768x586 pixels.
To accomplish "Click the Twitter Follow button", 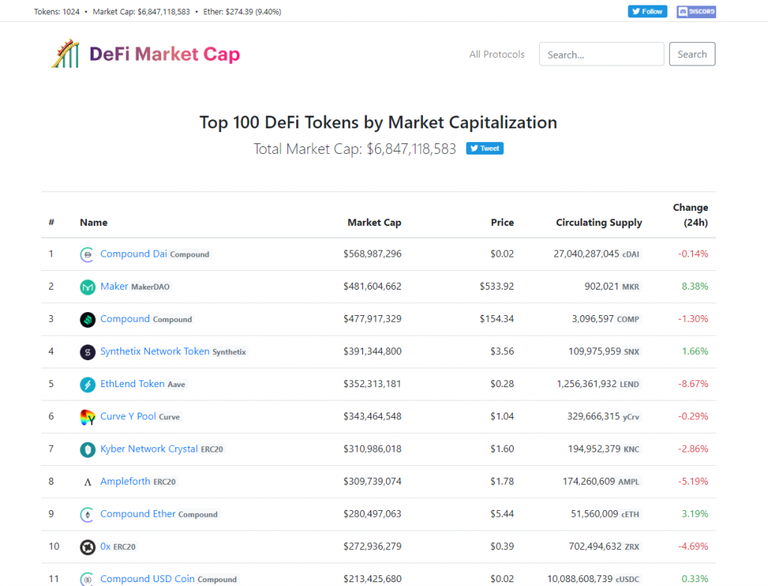I will click(x=647, y=11).
